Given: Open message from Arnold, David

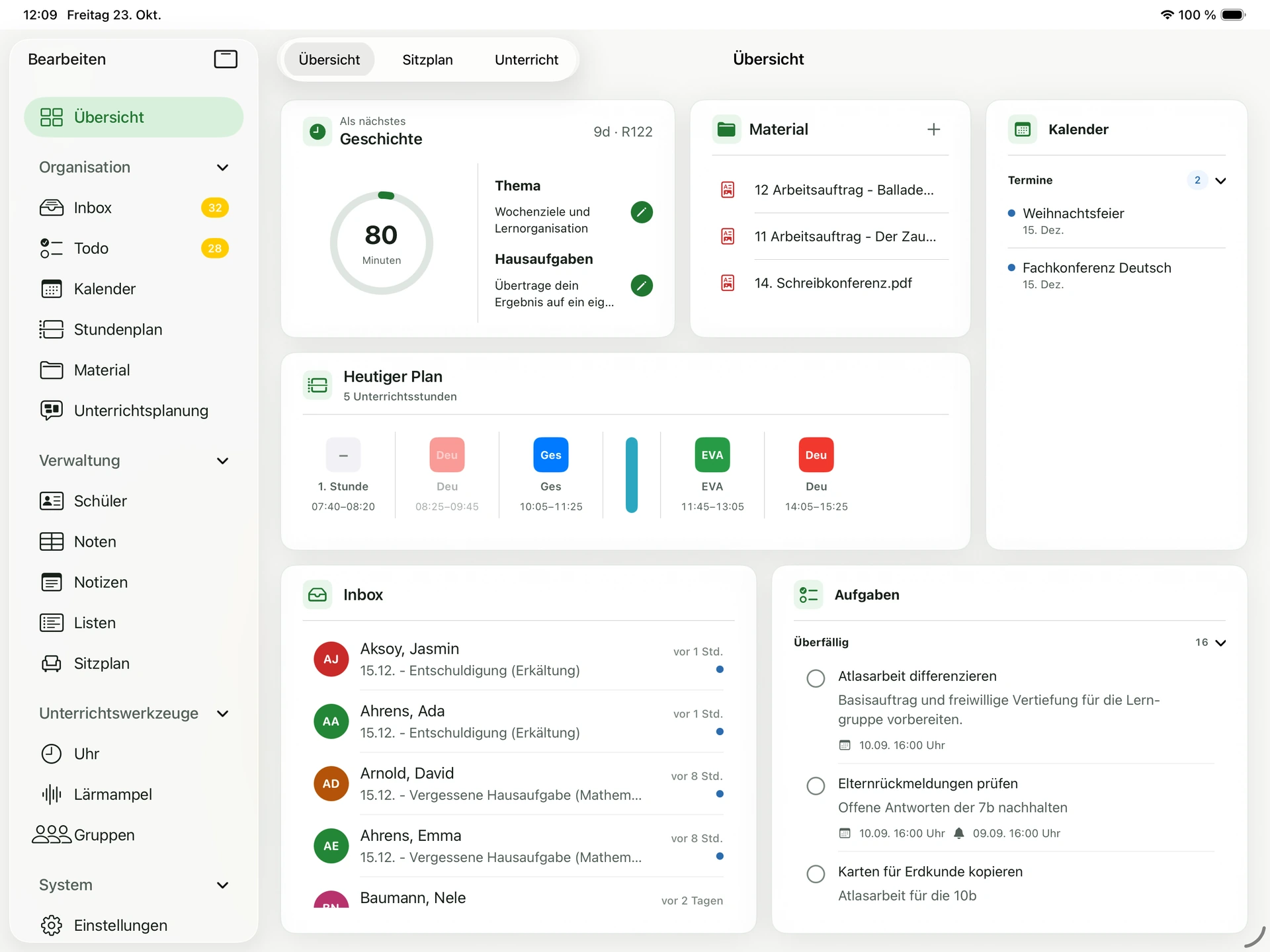Looking at the screenshot, I should click(x=519, y=783).
